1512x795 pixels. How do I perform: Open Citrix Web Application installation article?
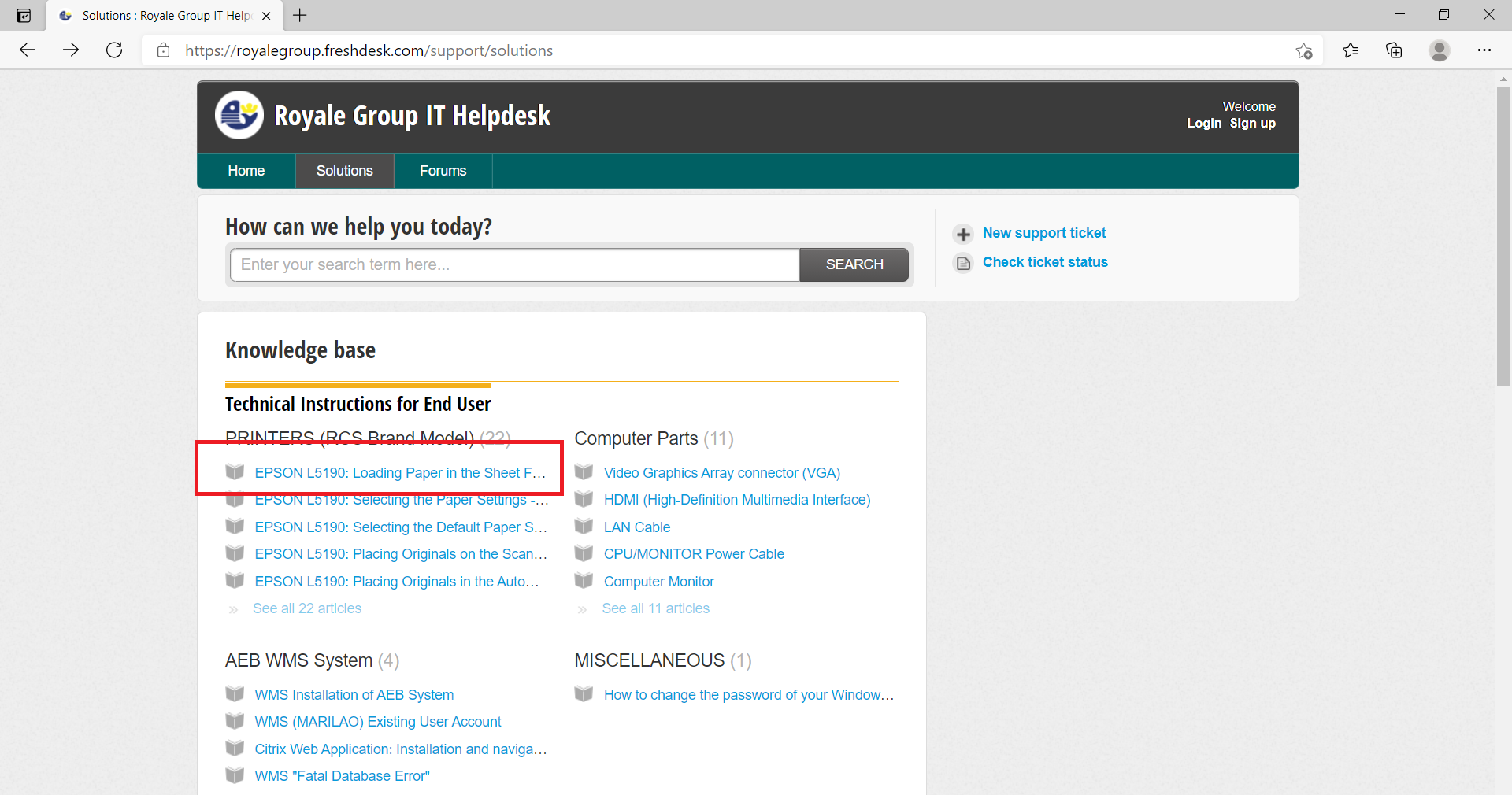click(x=401, y=749)
